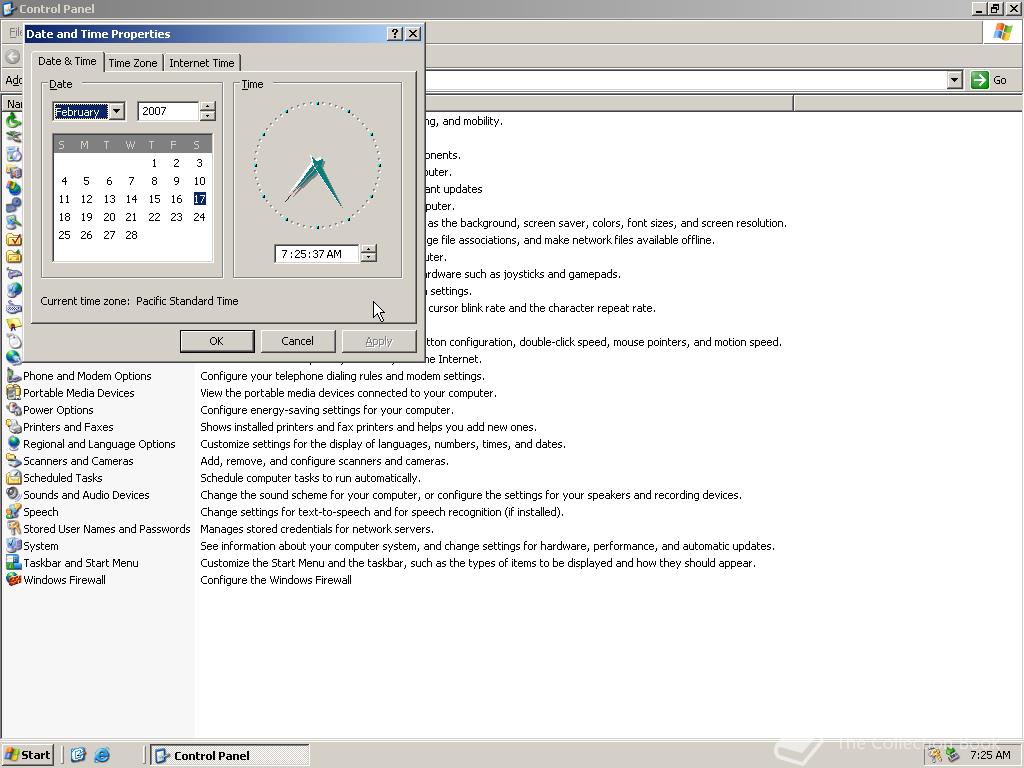
Task: Click the Apply button
Action: [x=379, y=341]
